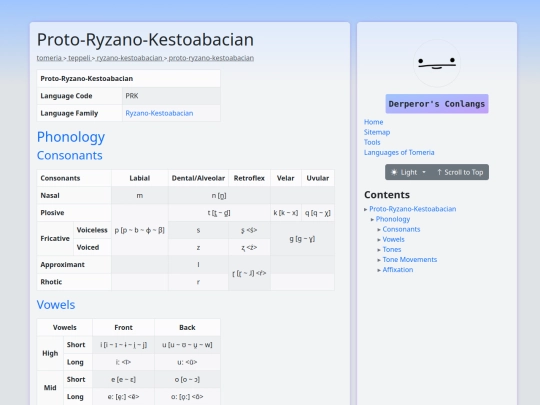Click the sun icon in Light button

[394, 172]
